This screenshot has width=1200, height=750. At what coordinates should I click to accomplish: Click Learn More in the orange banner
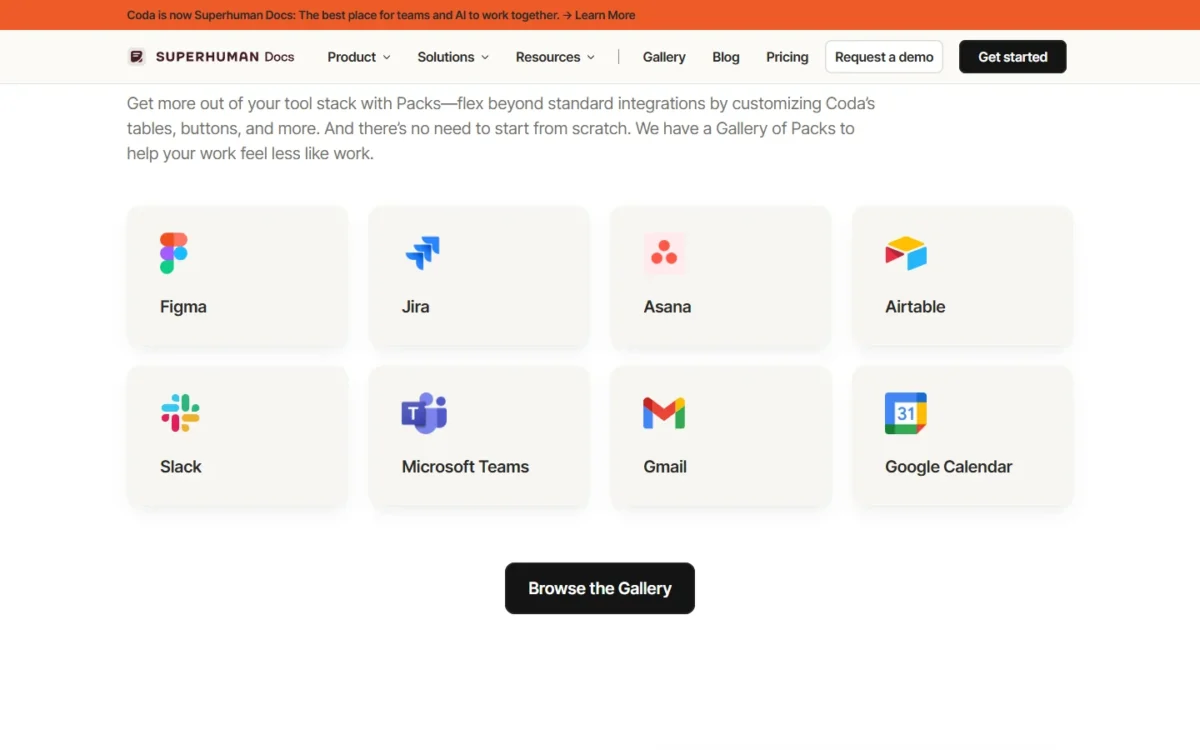tap(605, 15)
